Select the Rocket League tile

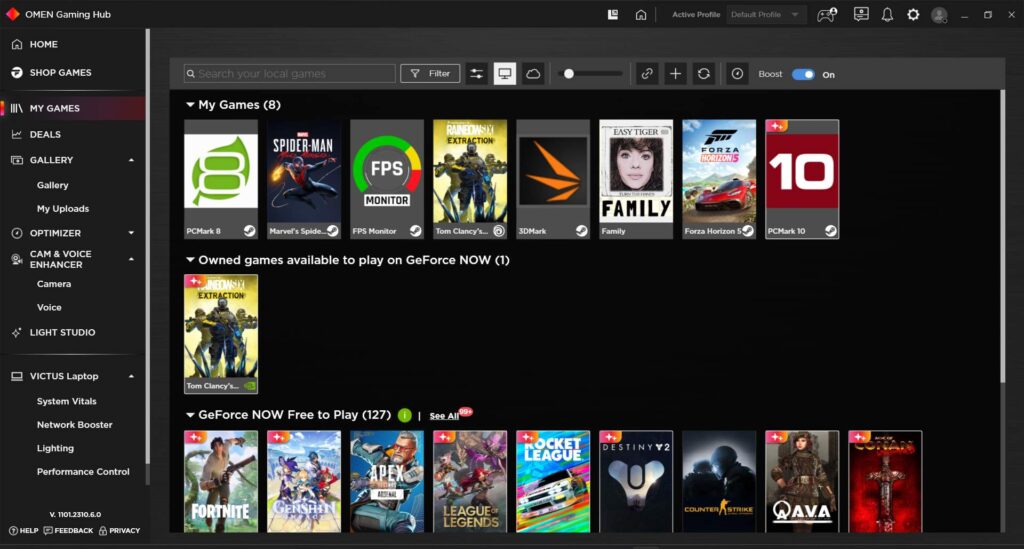click(552, 482)
